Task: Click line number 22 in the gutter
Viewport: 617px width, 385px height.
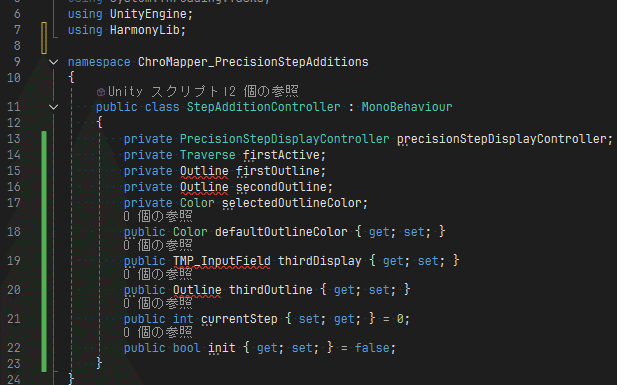Action: pos(14,348)
